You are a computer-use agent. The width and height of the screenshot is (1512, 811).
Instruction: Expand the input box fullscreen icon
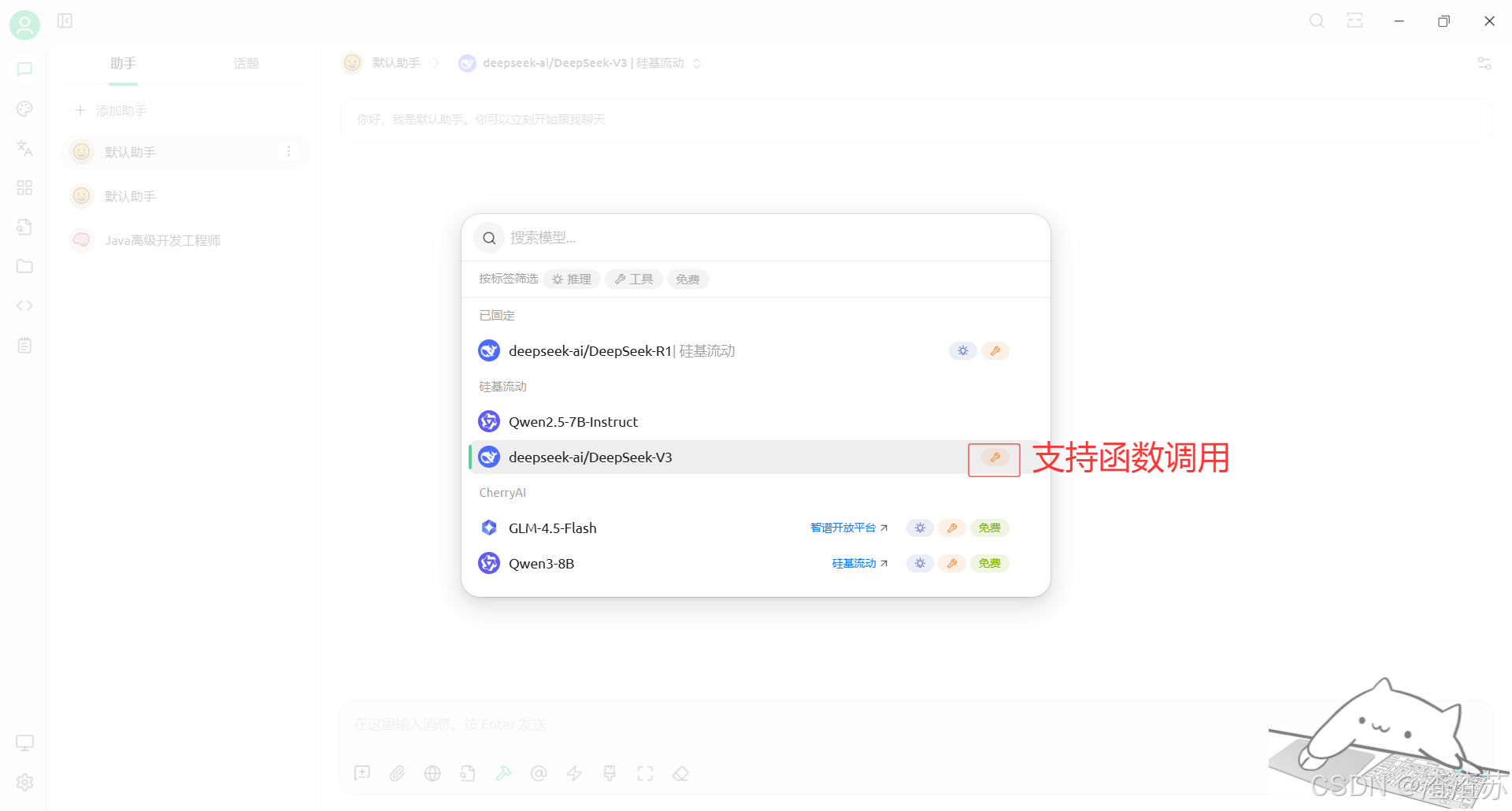645,773
